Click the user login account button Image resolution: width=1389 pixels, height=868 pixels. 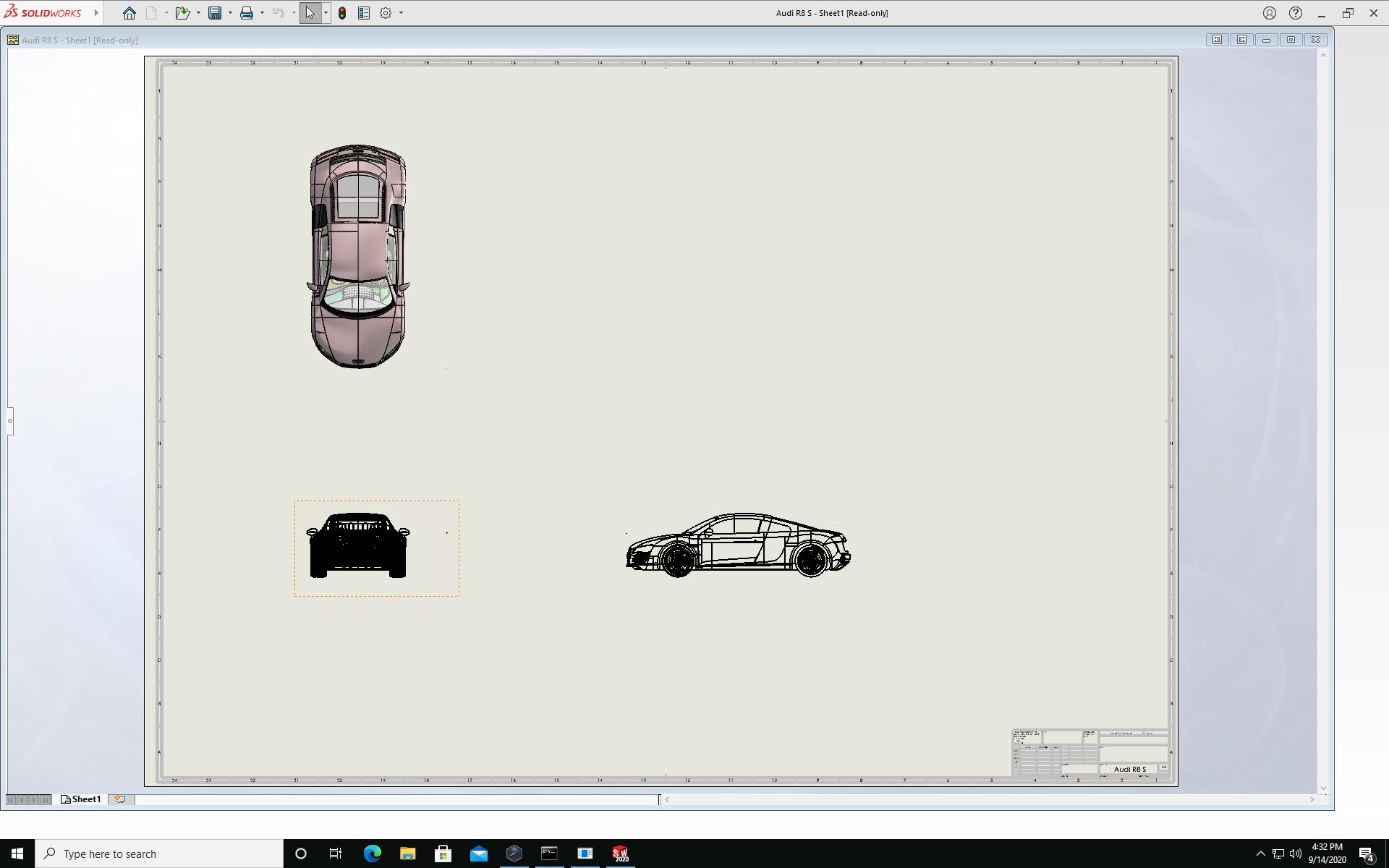pyautogui.click(x=1269, y=13)
